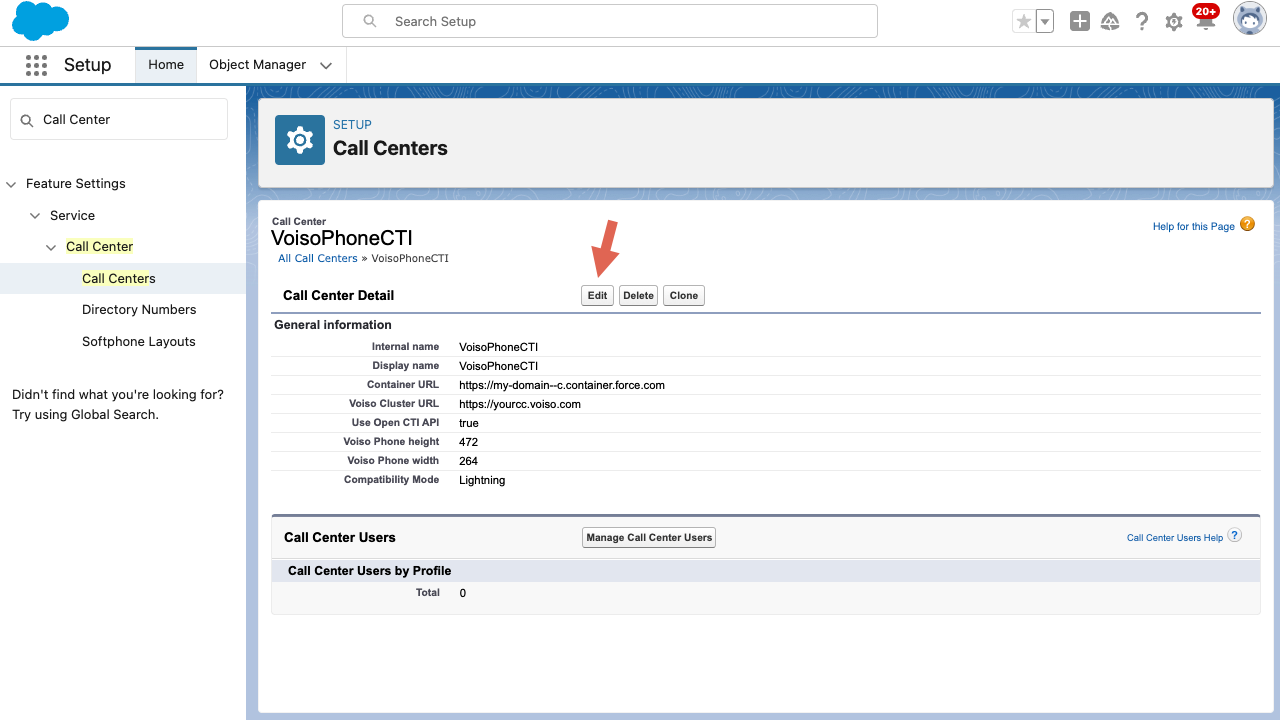Open the notifications bell icon
1280x720 pixels.
(1205, 19)
